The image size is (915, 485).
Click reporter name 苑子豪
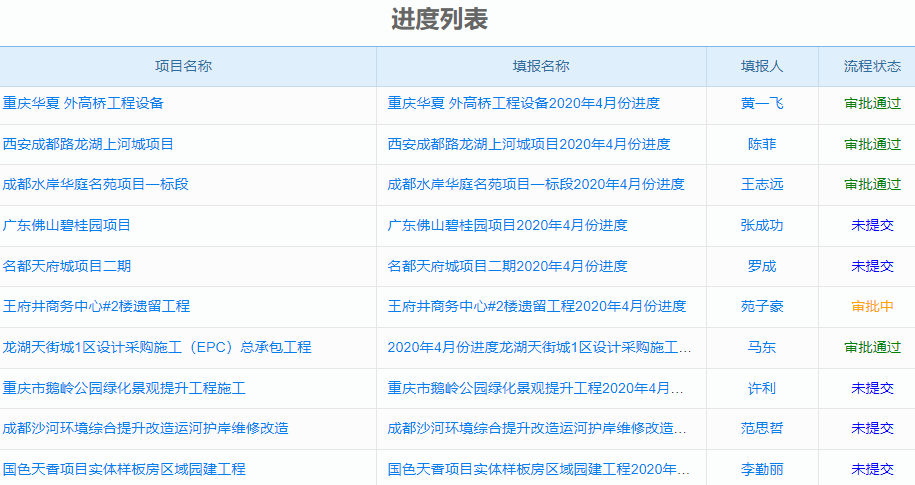(762, 306)
